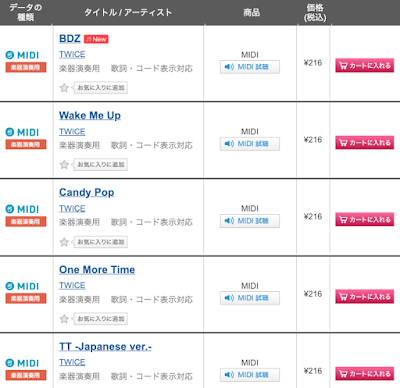Add BDZ to cart
Screen dimensions: 400x388
click(x=365, y=66)
